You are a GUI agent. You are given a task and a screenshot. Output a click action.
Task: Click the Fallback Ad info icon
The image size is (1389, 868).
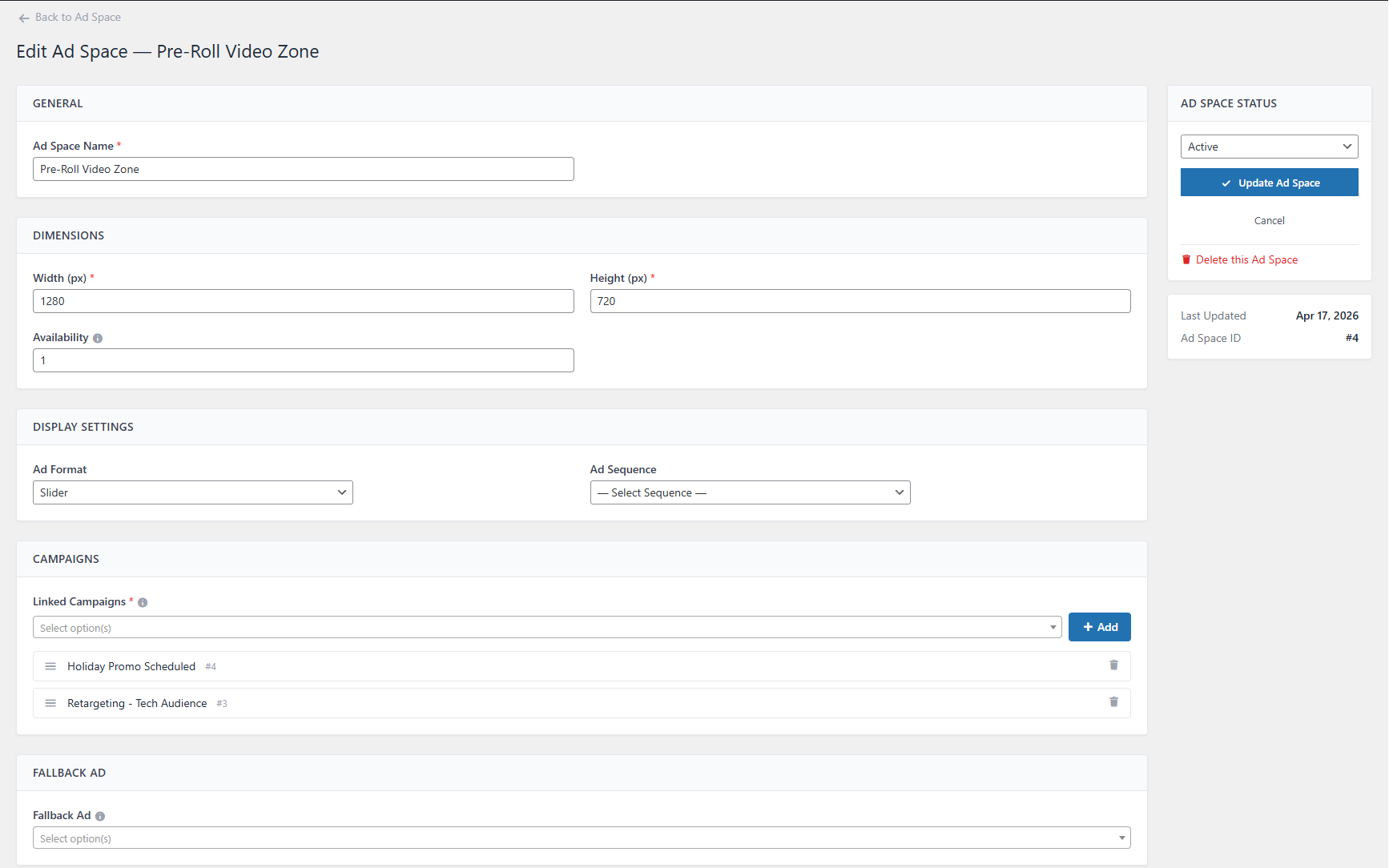100,817
